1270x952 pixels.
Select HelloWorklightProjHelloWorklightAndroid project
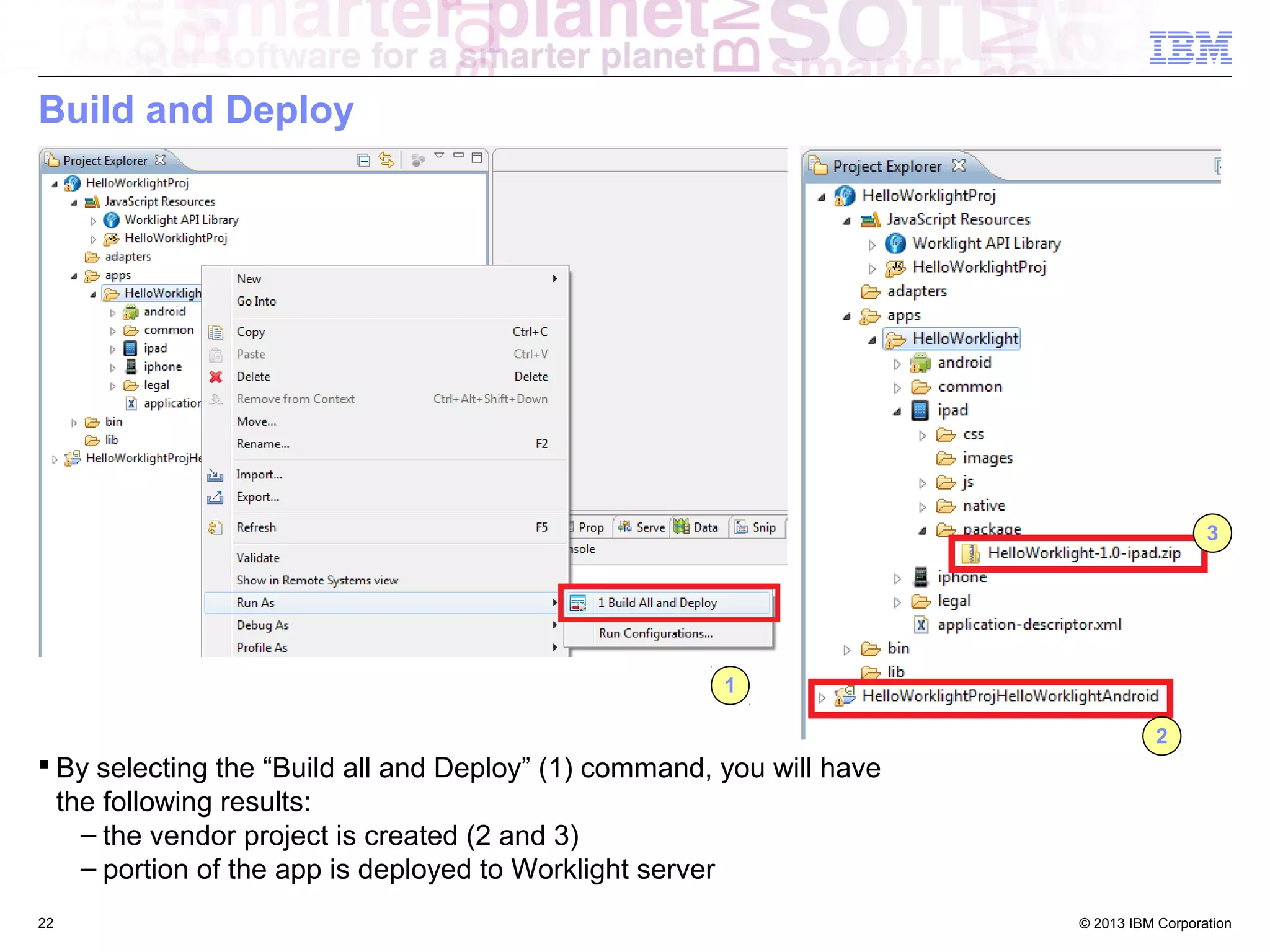(x=1010, y=696)
